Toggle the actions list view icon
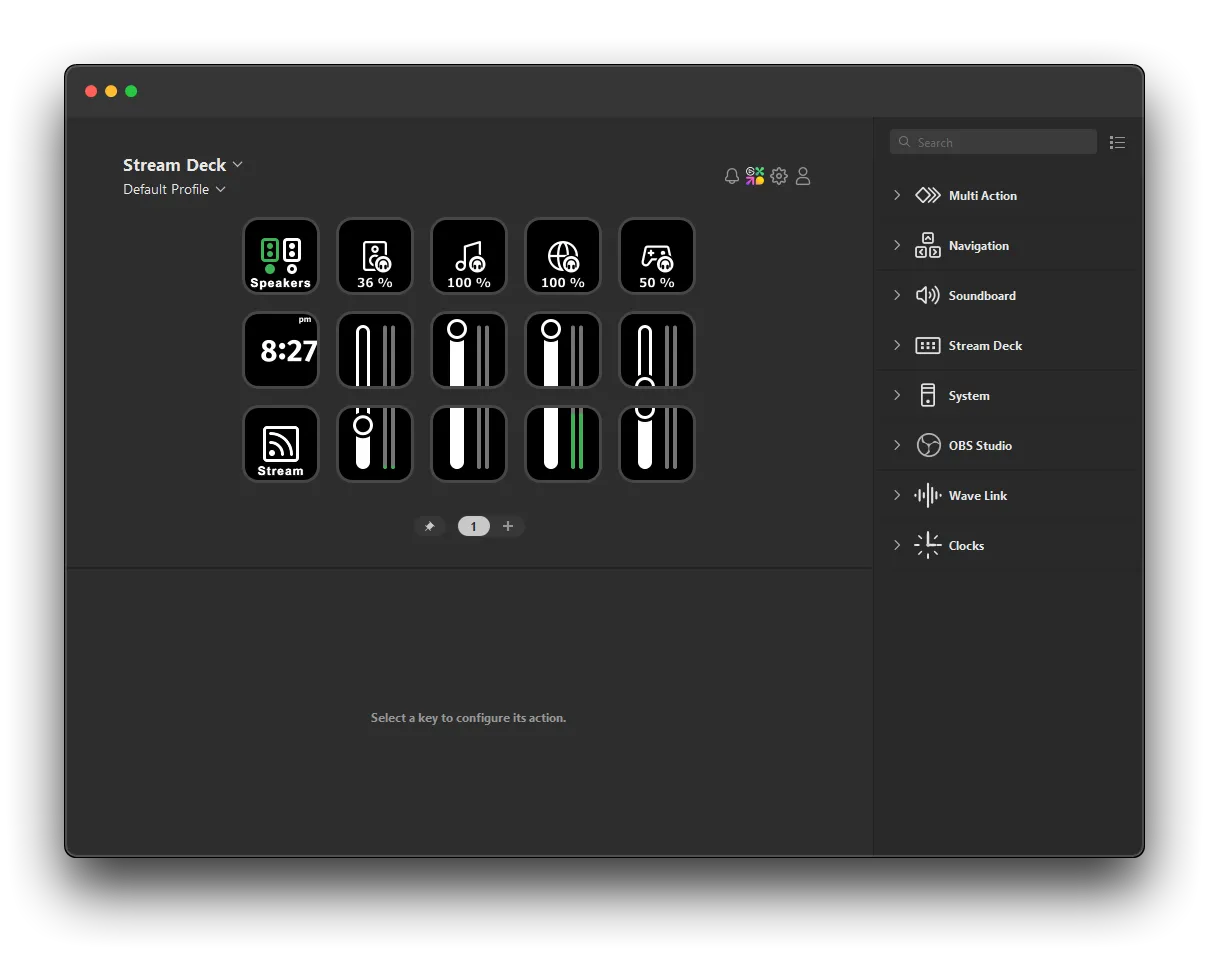The width and height of the screenshot is (1209, 954). point(1118,143)
